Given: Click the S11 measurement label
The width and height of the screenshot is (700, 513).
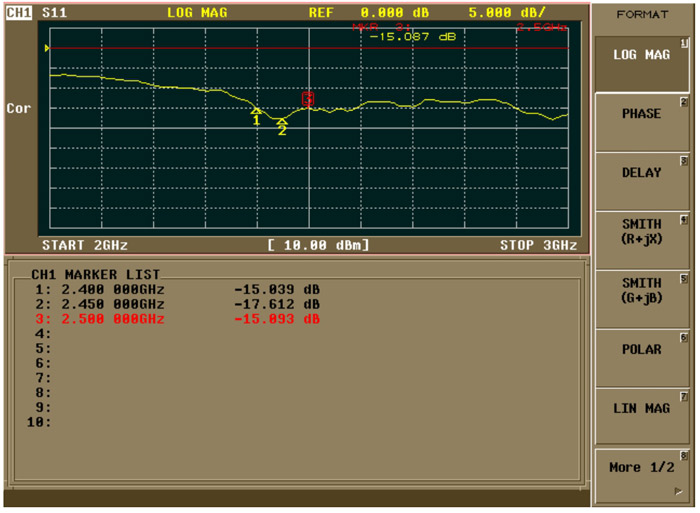Looking at the screenshot, I should [x=54, y=12].
